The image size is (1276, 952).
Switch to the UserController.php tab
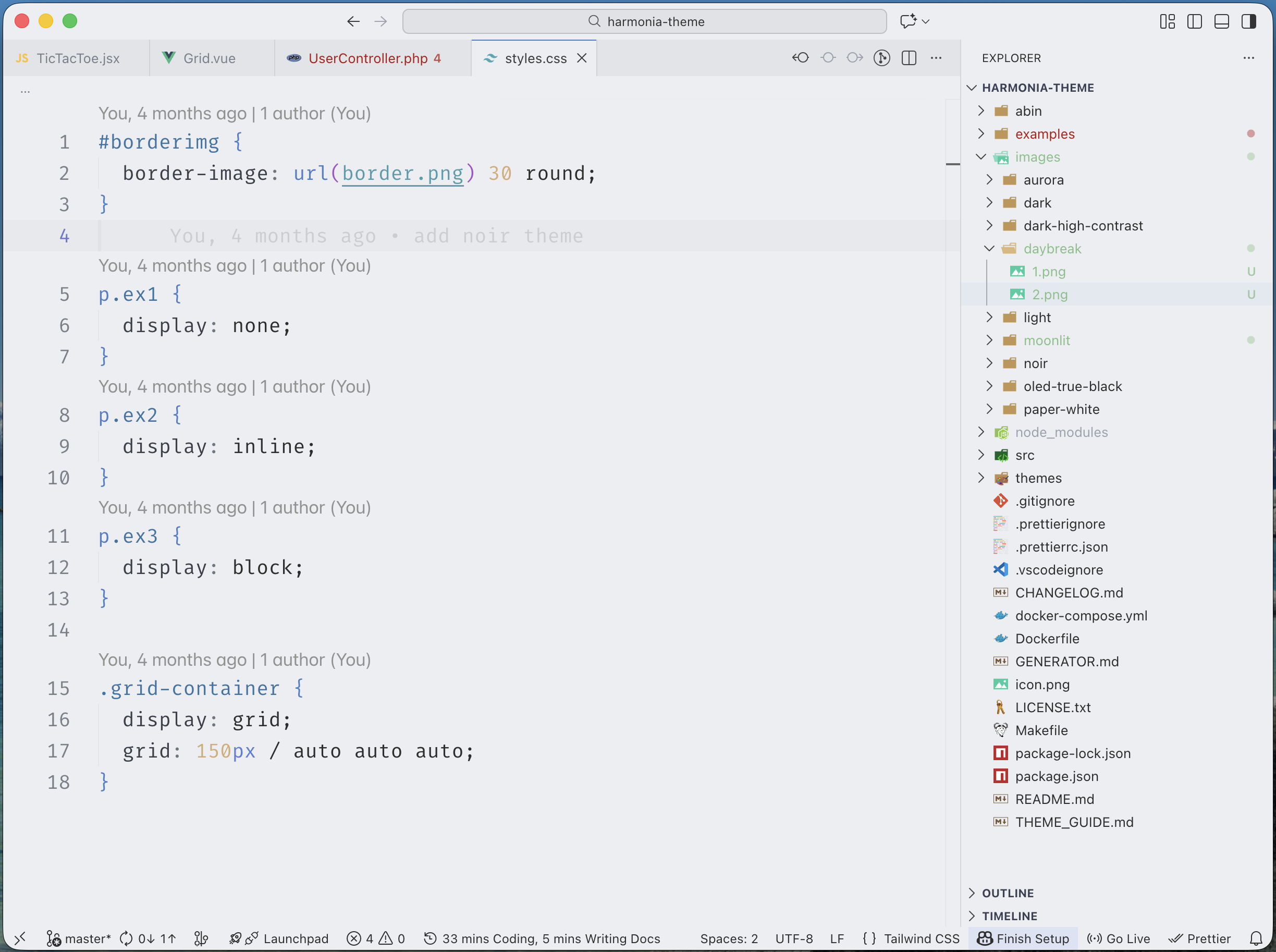click(x=372, y=58)
